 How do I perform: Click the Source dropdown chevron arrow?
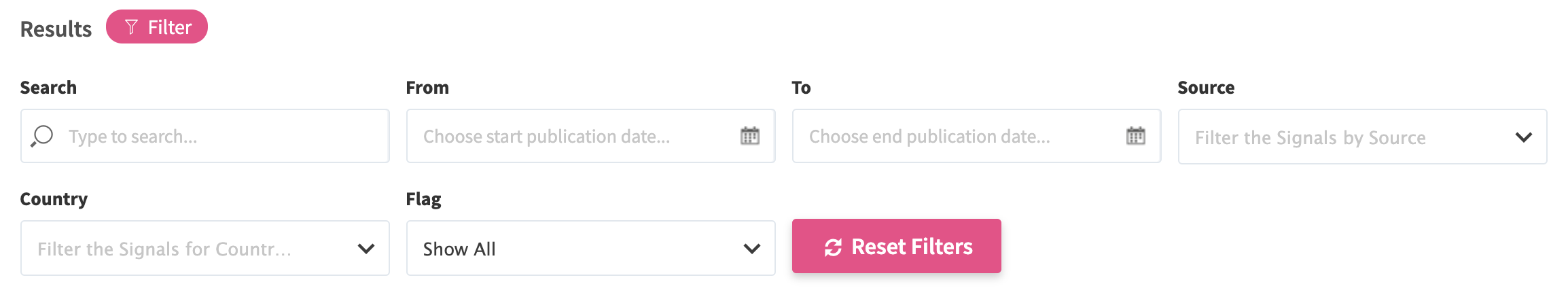coord(1523,137)
